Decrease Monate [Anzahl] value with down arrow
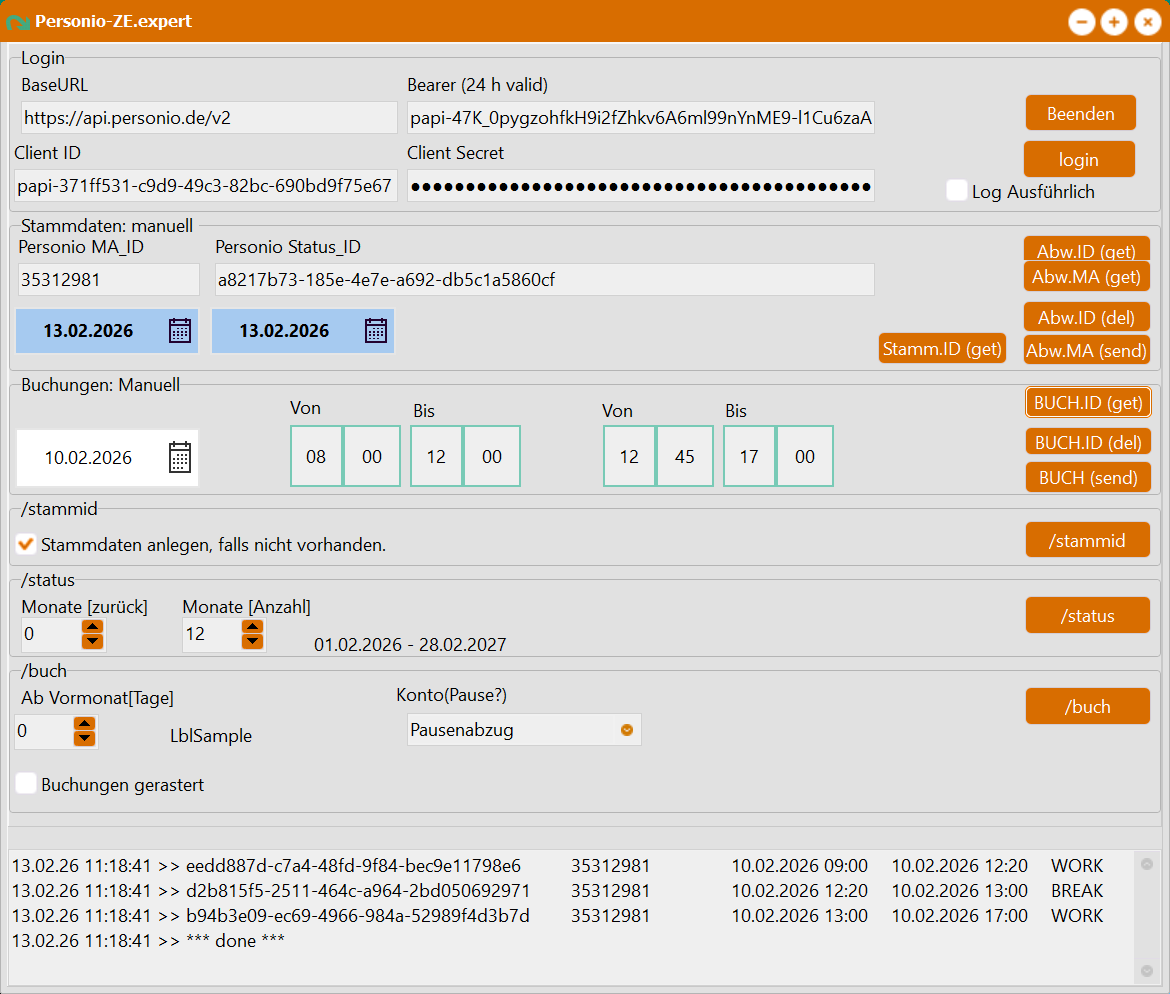This screenshot has height=994, width=1170. coord(253,641)
